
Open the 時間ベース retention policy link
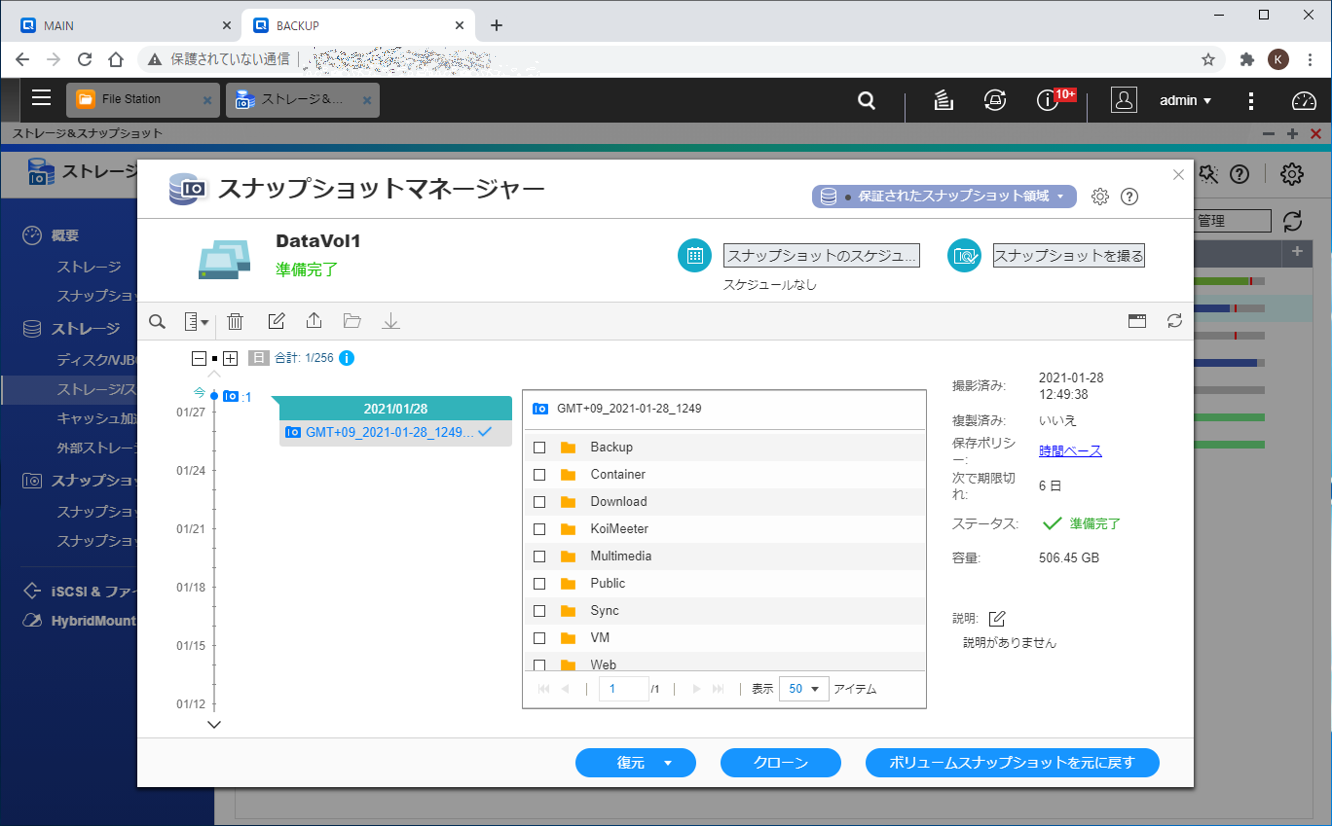pos(1070,451)
